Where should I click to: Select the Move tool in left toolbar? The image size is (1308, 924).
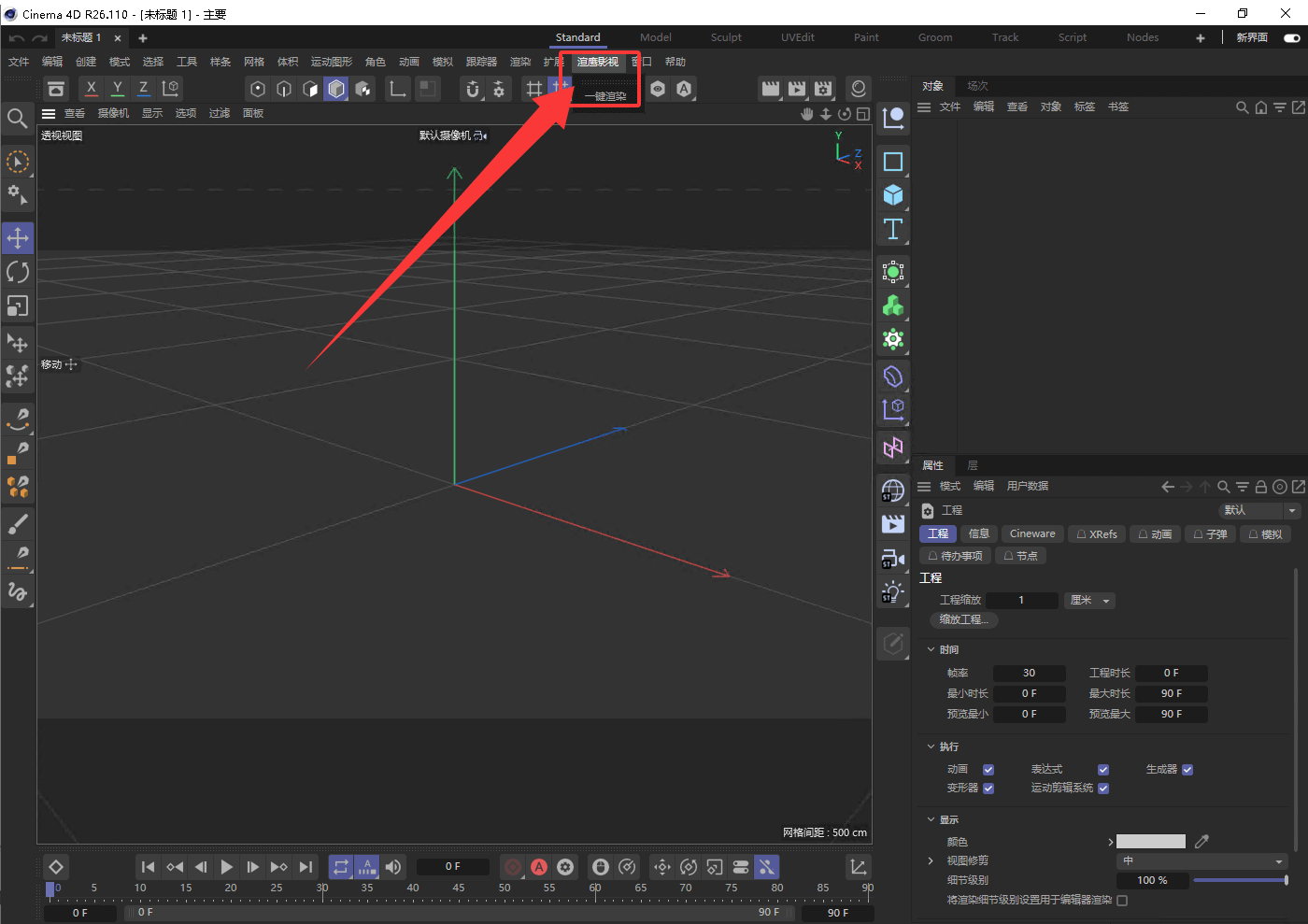[x=18, y=238]
